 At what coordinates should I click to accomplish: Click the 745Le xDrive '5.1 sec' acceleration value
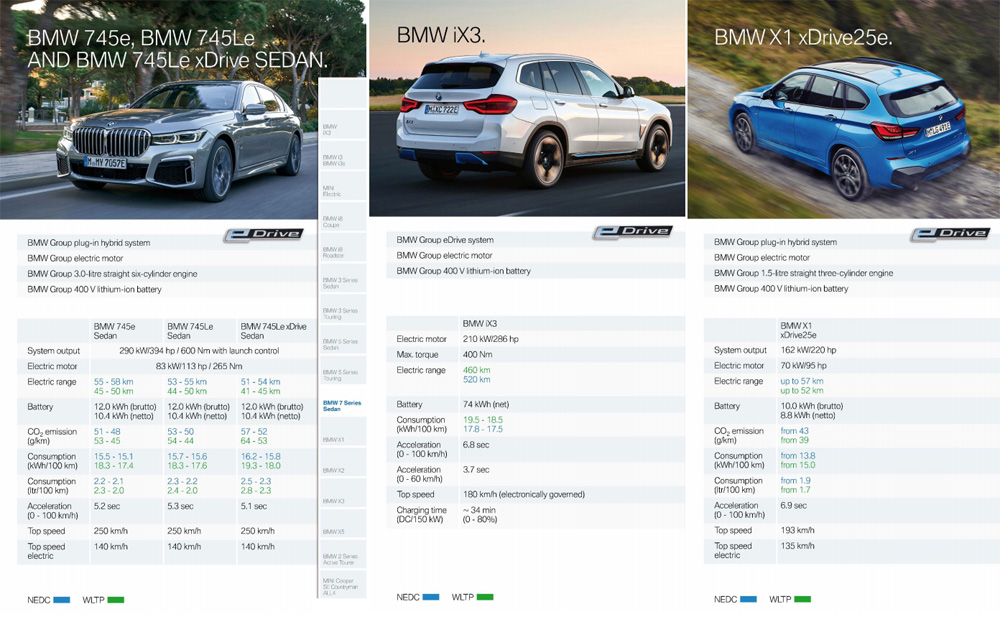[254, 507]
